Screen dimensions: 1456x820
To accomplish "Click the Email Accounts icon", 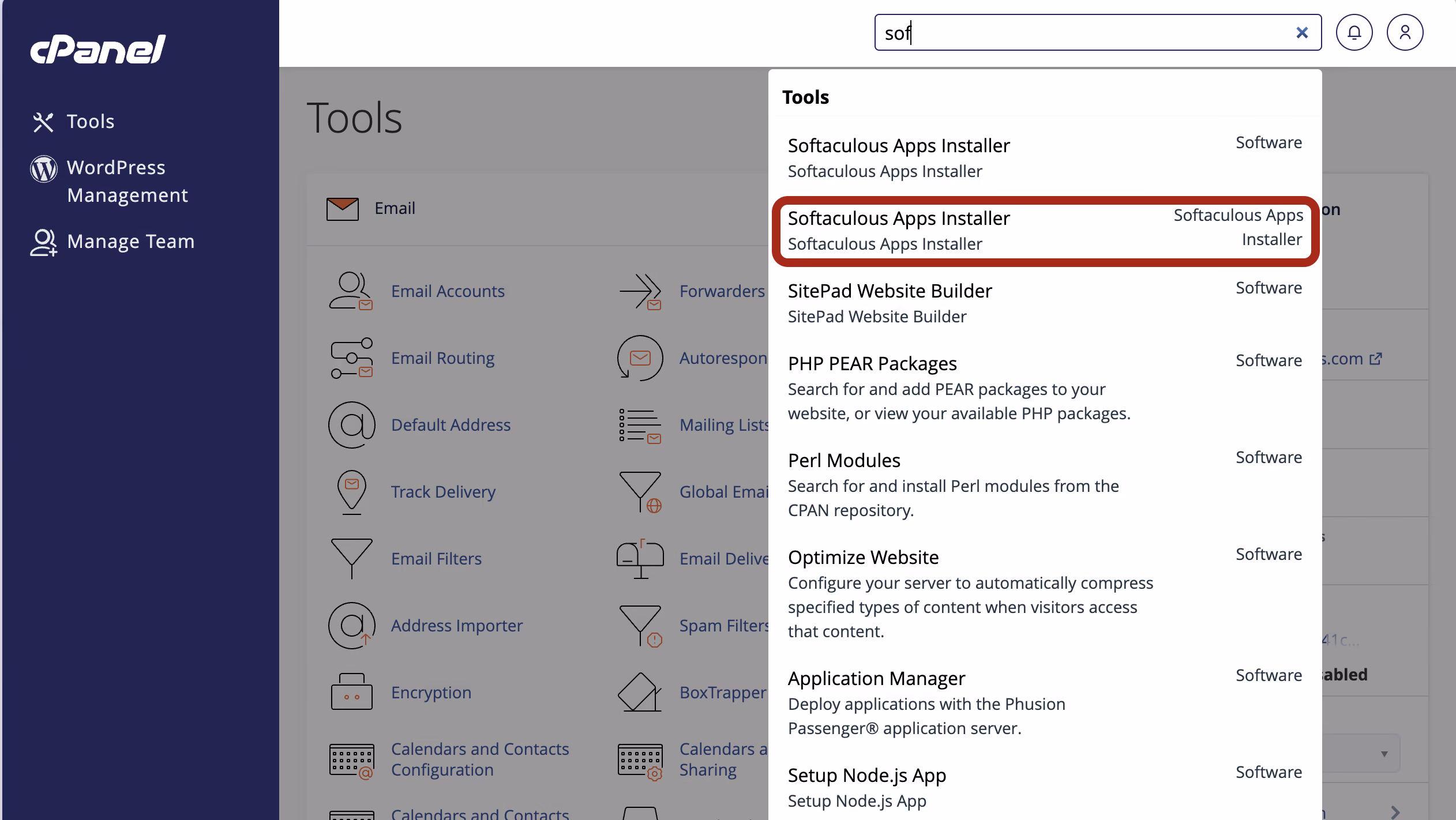I will point(351,291).
